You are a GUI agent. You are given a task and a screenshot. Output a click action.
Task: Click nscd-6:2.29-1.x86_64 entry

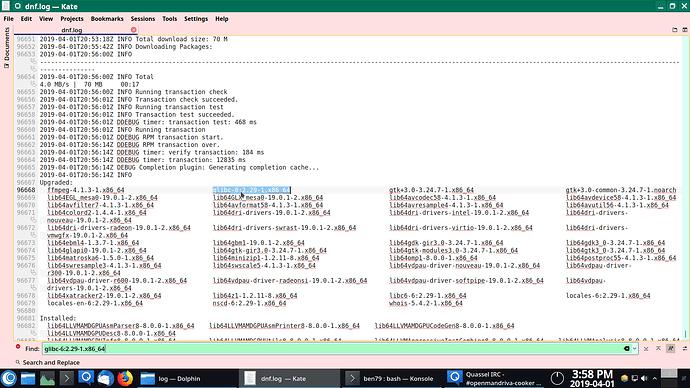pos(250,303)
